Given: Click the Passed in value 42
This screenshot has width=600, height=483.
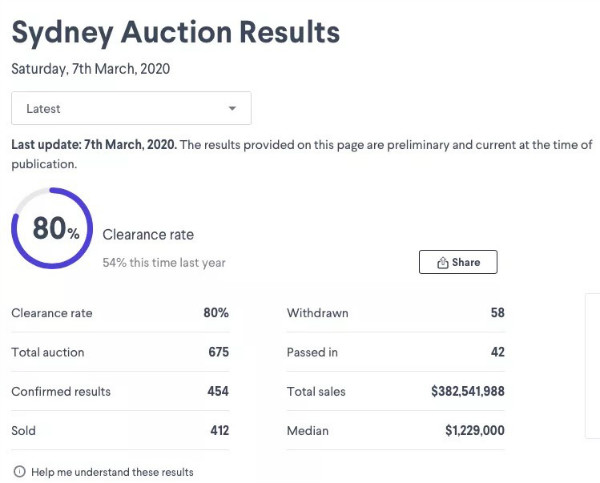Looking at the screenshot, I should pyautogui.click(x=497, y=352).
